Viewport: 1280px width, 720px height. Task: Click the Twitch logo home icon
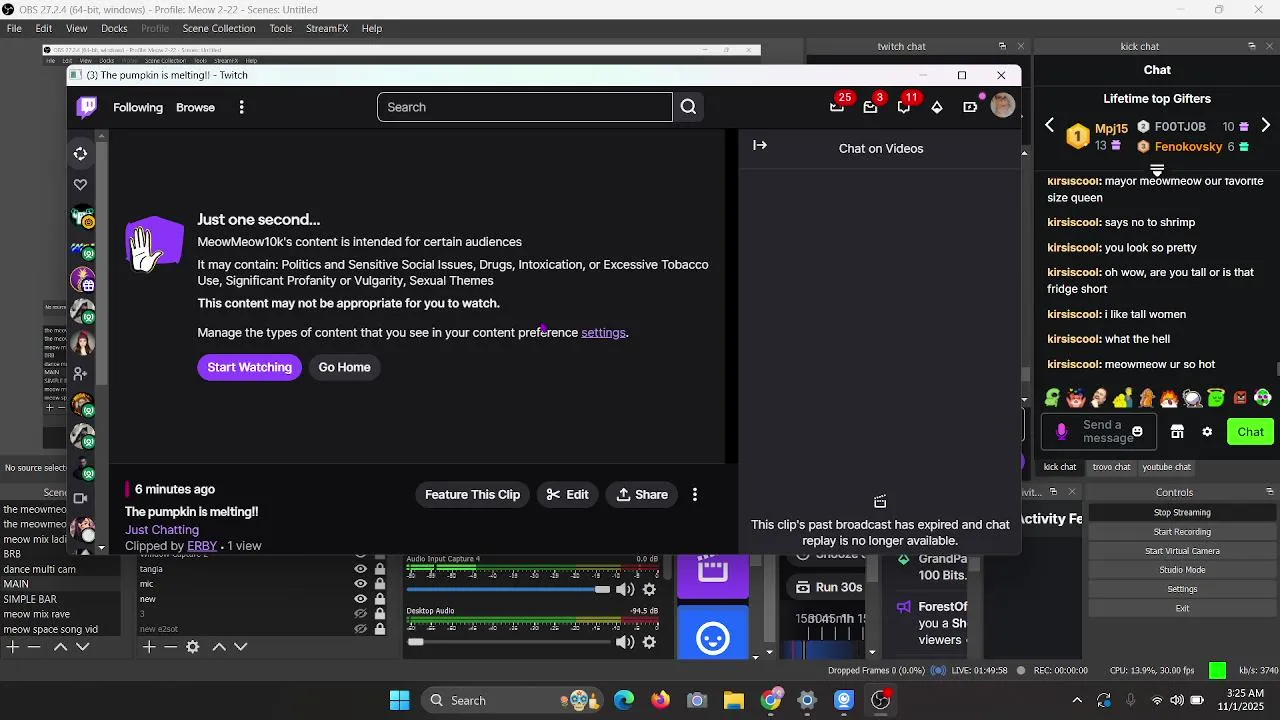click(x=87, y=107)
